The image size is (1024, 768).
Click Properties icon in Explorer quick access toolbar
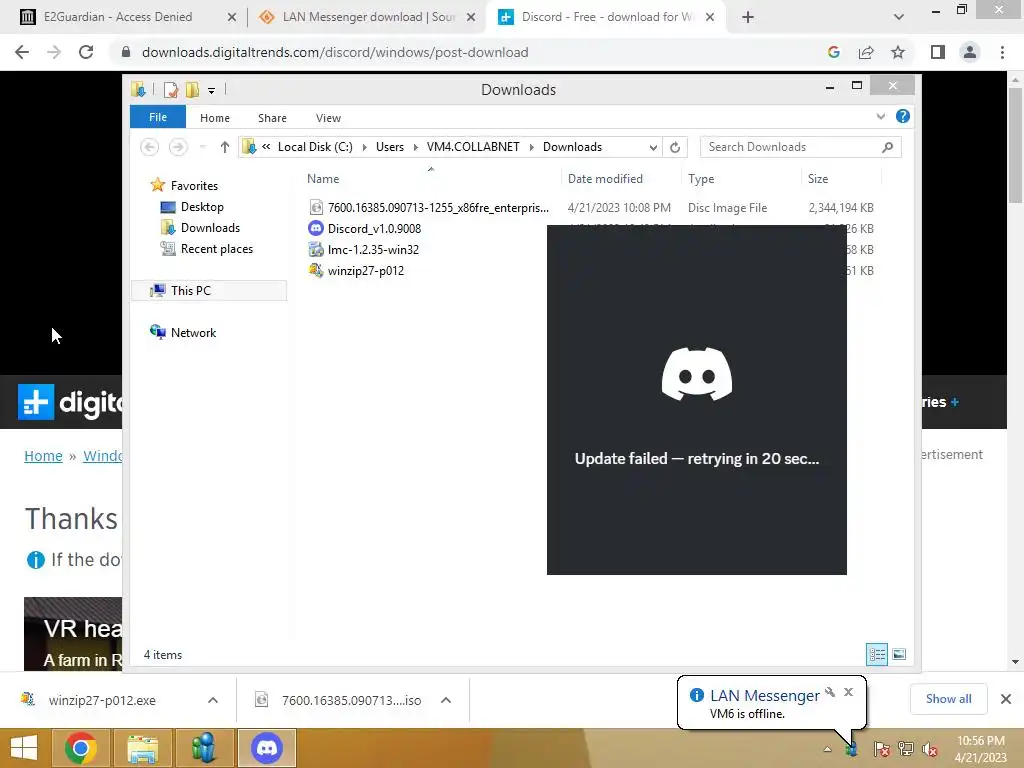171,89
